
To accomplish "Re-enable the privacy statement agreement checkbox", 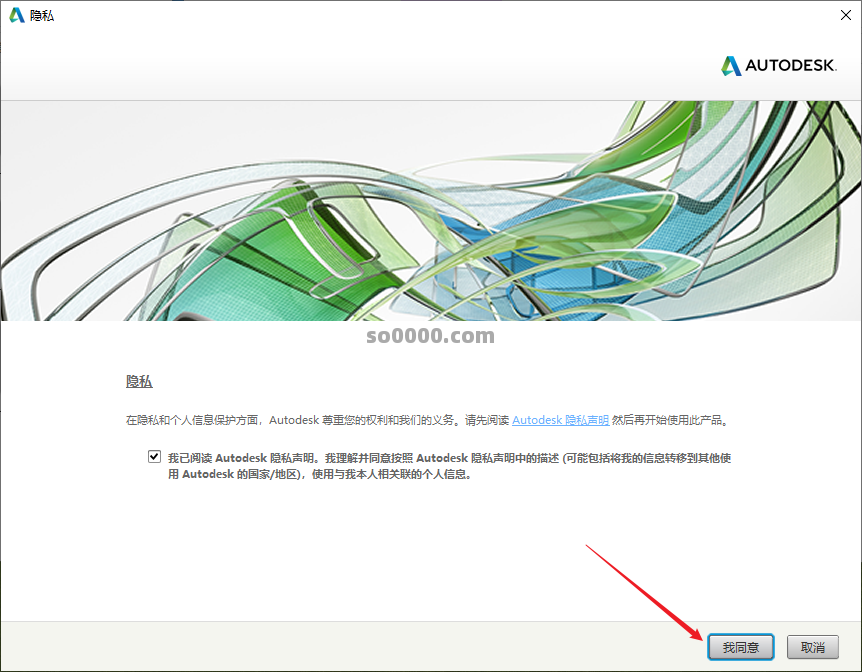I will (x=153, y=456).
